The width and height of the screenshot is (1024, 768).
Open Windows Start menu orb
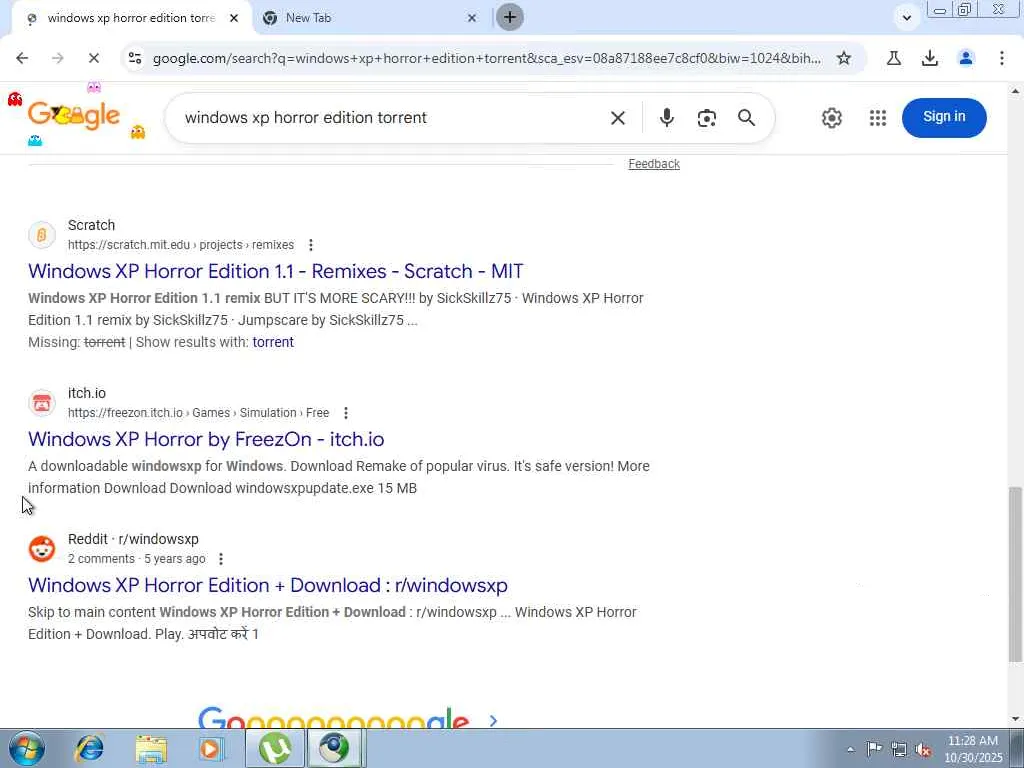[27, 748]
